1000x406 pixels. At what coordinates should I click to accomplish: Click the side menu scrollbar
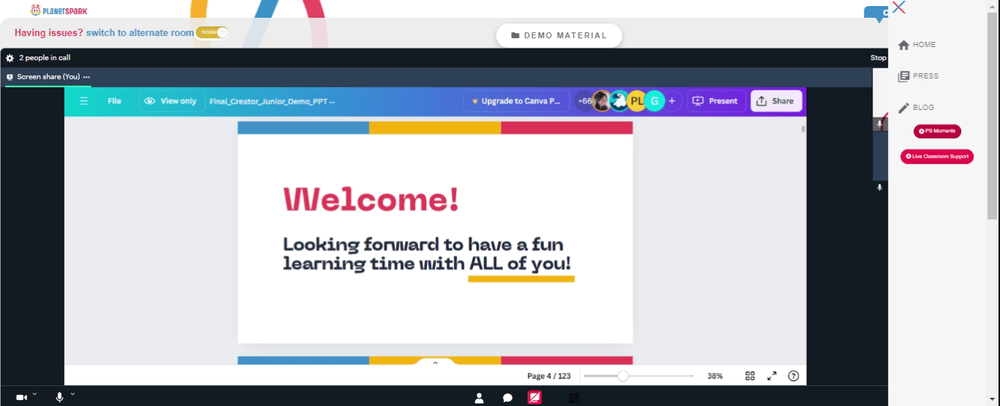992,115
